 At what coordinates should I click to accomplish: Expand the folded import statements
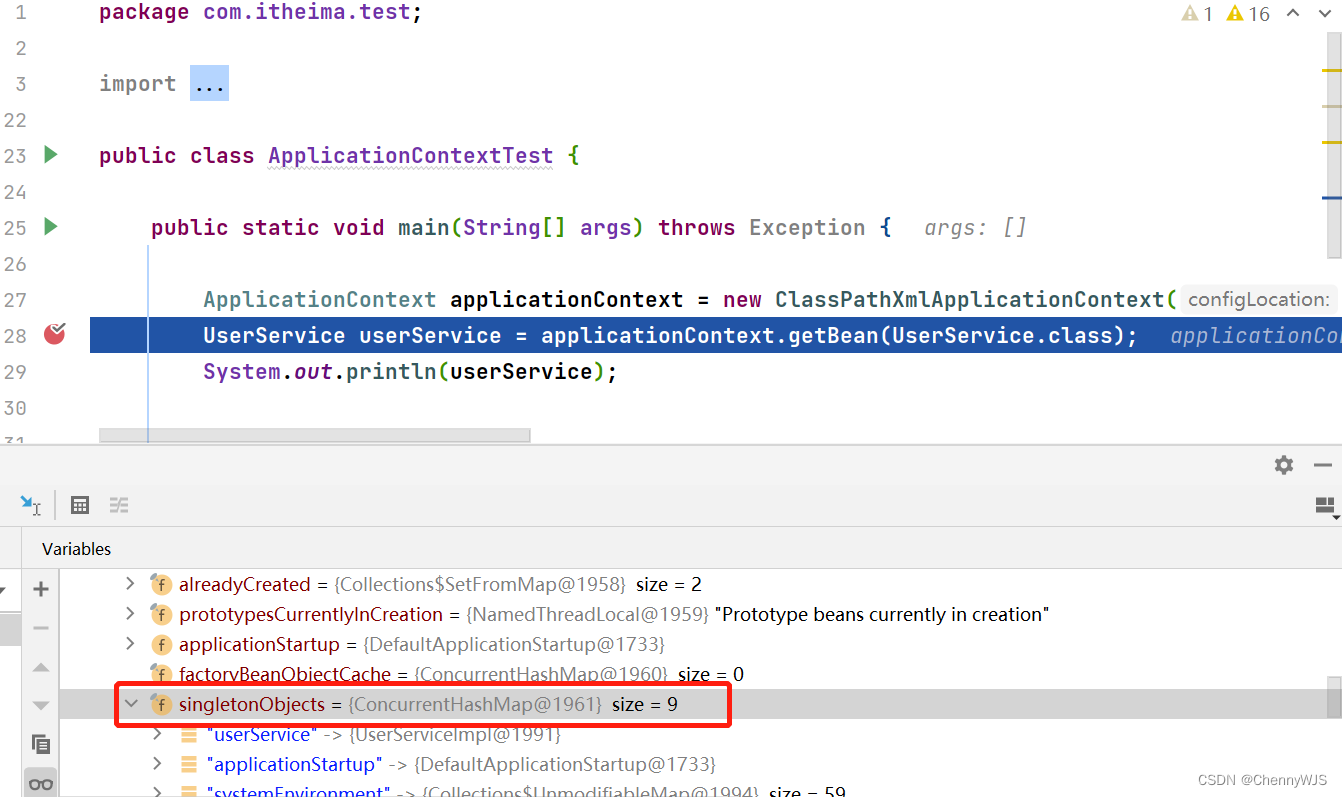[x=209, y=83]
